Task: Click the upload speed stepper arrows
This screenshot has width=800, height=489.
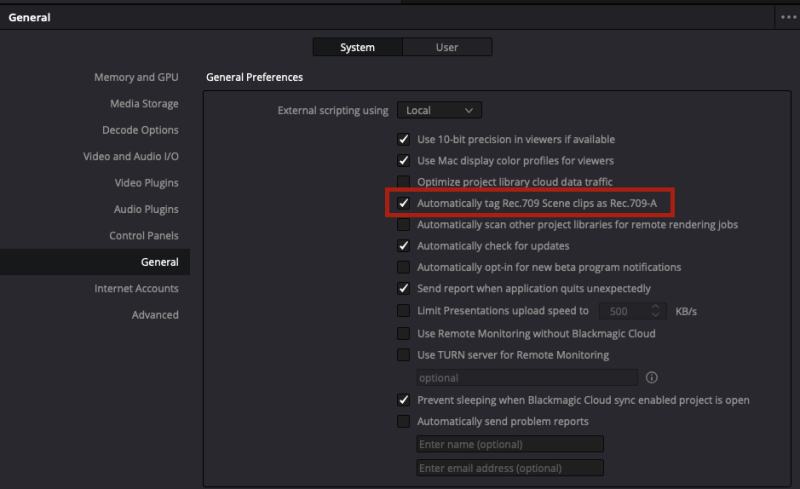Action: [656, 311]
